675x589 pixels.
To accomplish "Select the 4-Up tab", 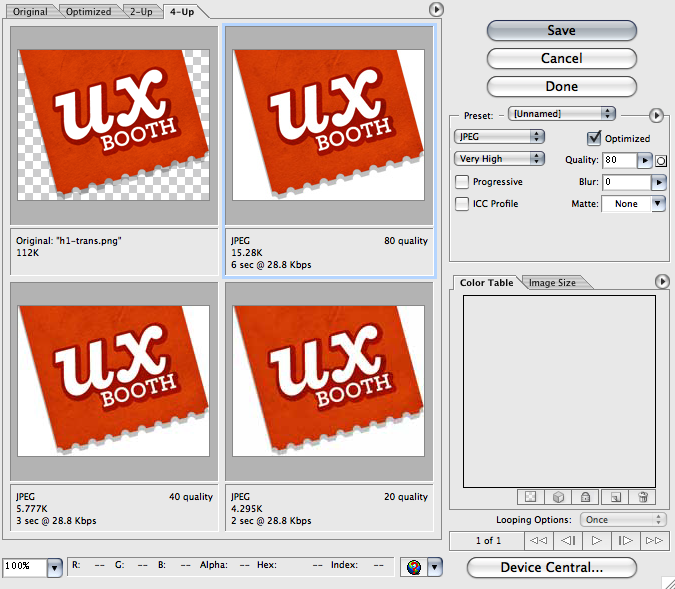I will pos(182,12).
